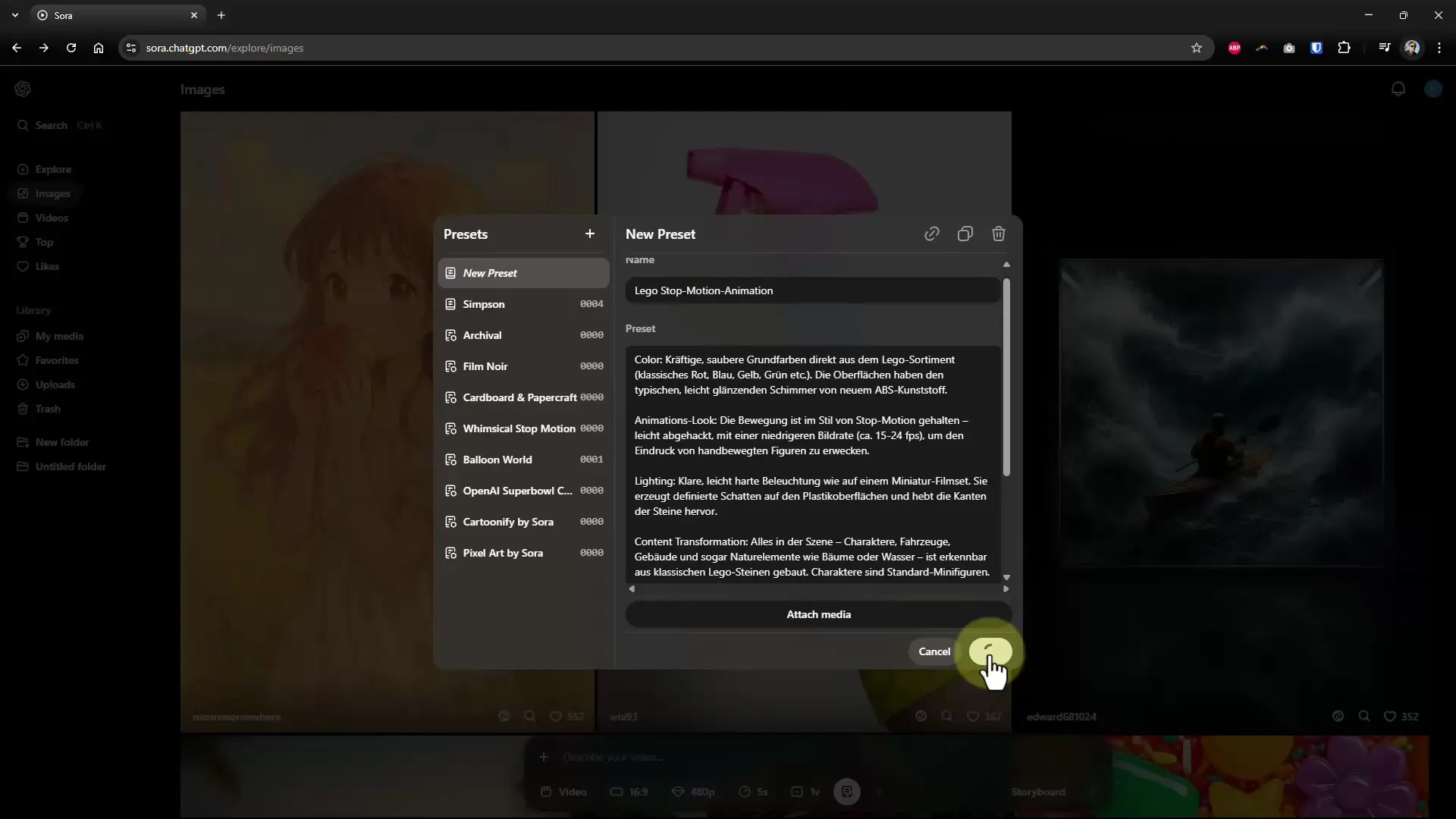The image size is (1456, 819).
Task: Open My media in the library
Action: point(51,336)
